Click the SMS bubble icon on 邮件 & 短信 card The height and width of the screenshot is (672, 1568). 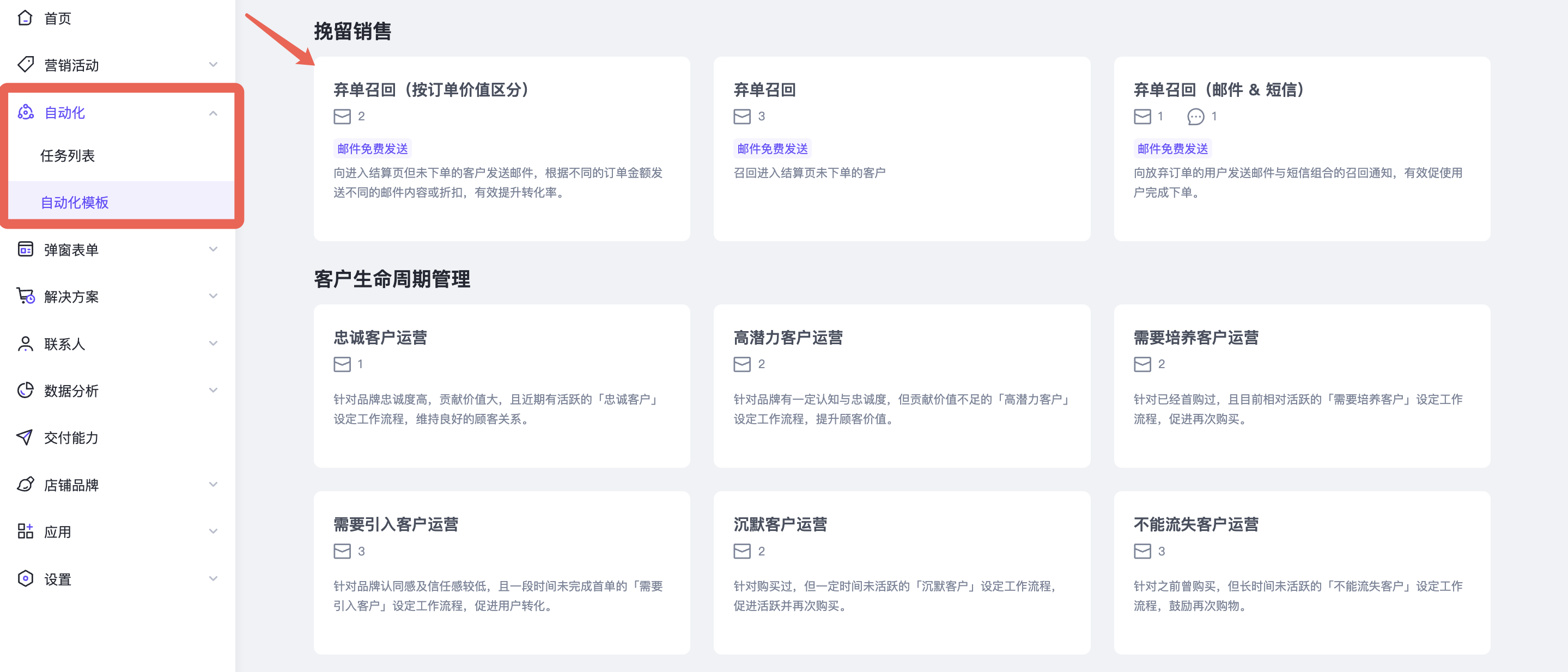click(1195, 116)
